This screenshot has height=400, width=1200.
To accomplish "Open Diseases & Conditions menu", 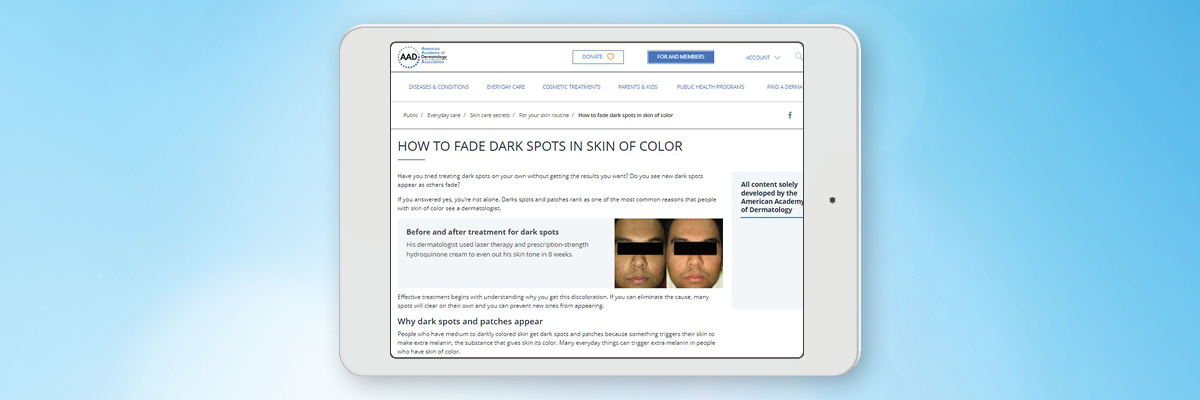I will tap(438, 87).
